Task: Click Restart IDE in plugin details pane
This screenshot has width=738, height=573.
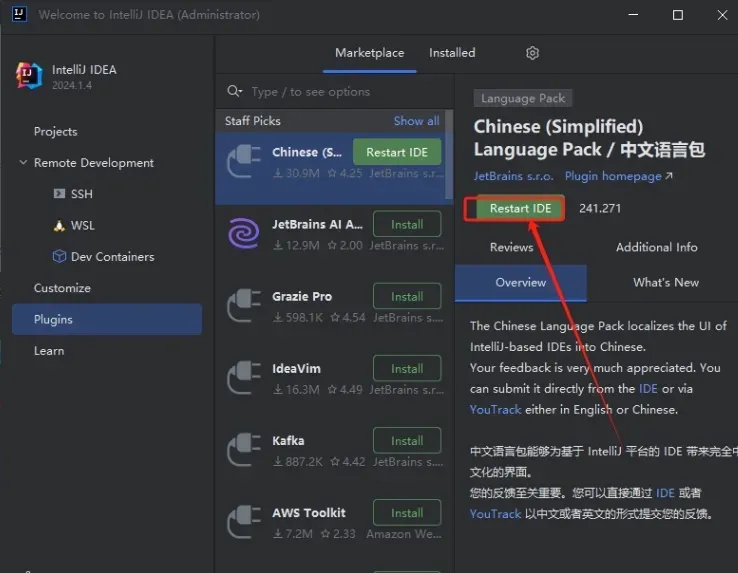Action: (x=520, y=208)
